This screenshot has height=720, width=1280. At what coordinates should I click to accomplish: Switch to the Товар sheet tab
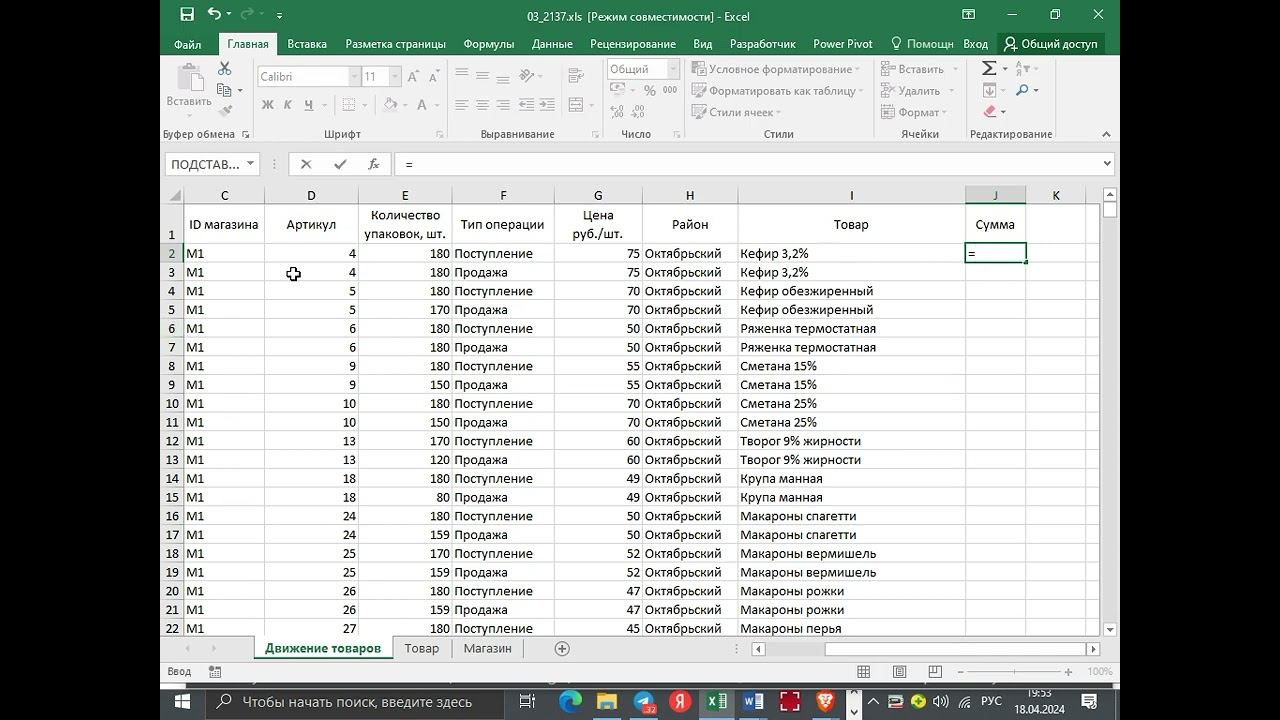pyautogui.click(x=422, y=648)
